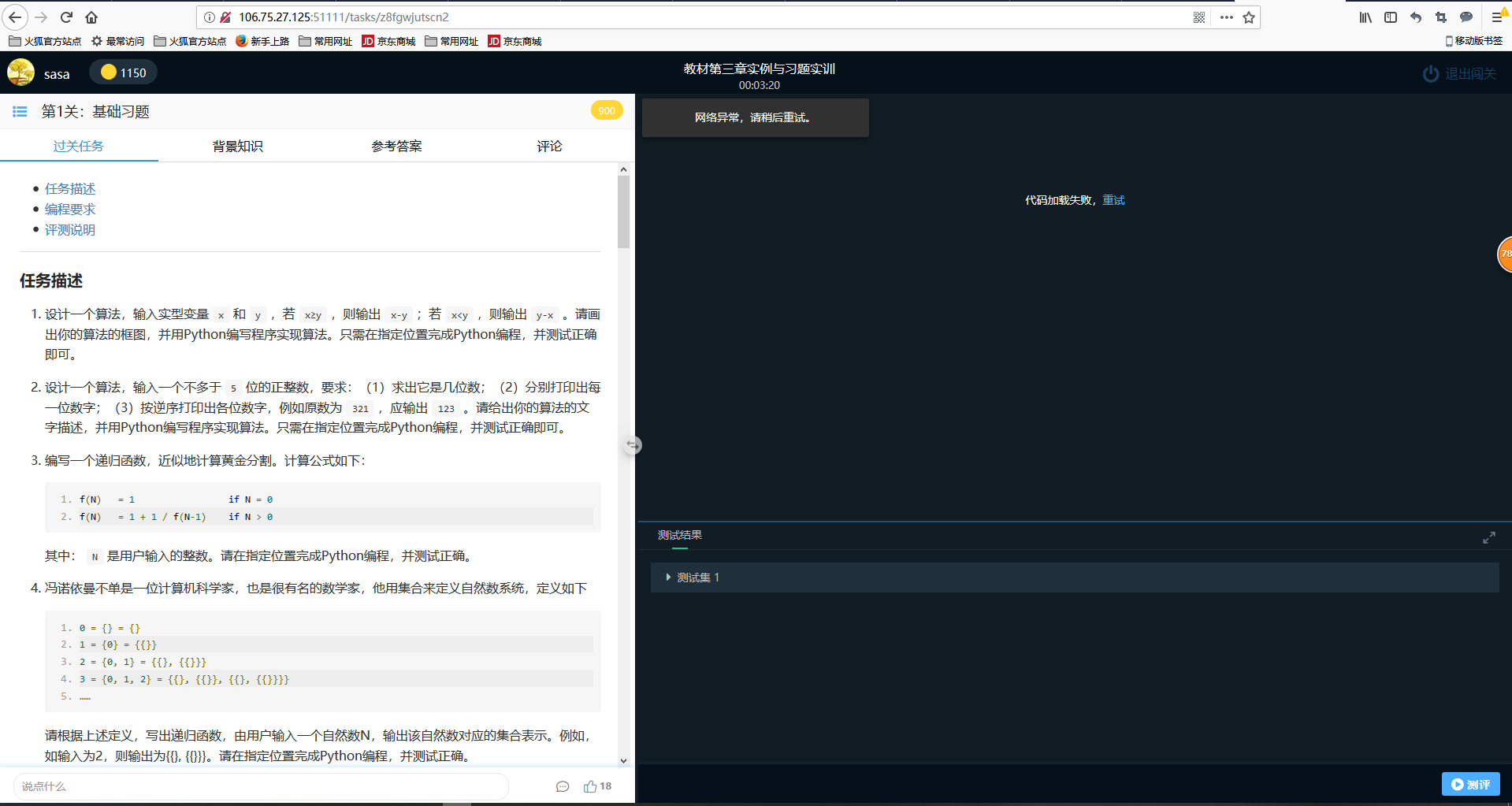Like the task with thumbs-up icon
Screen dimensions: 1512x806
click(x=590, y=786)
